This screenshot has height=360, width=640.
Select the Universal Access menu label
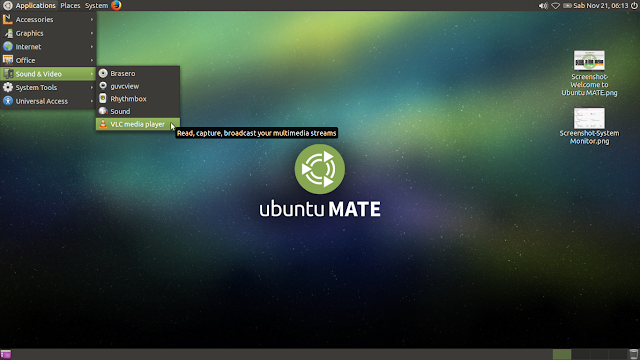click(42, 101)
